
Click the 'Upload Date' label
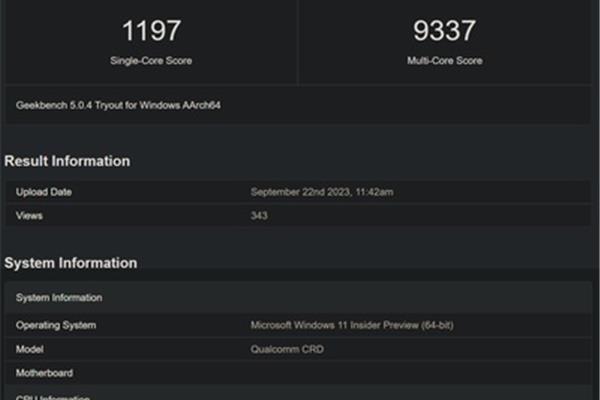(x=44, y=192)
